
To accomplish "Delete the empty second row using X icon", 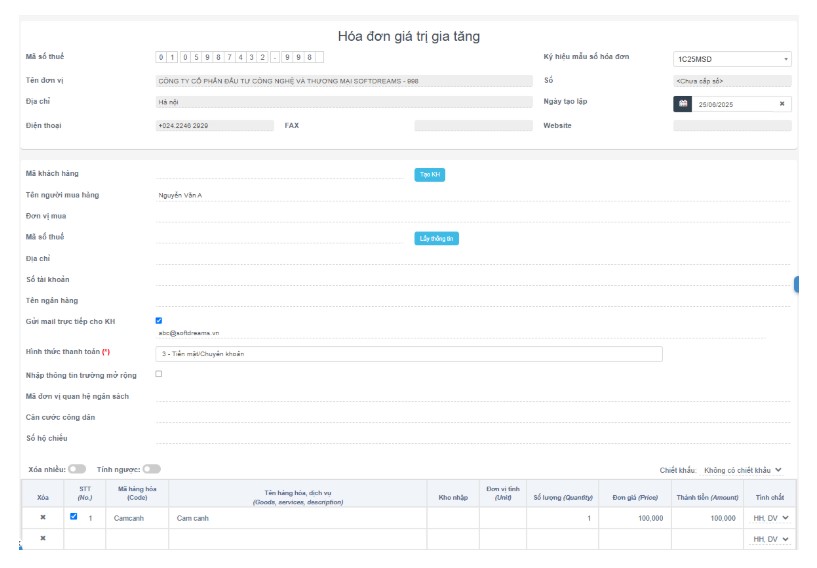I will click(42, 539).
